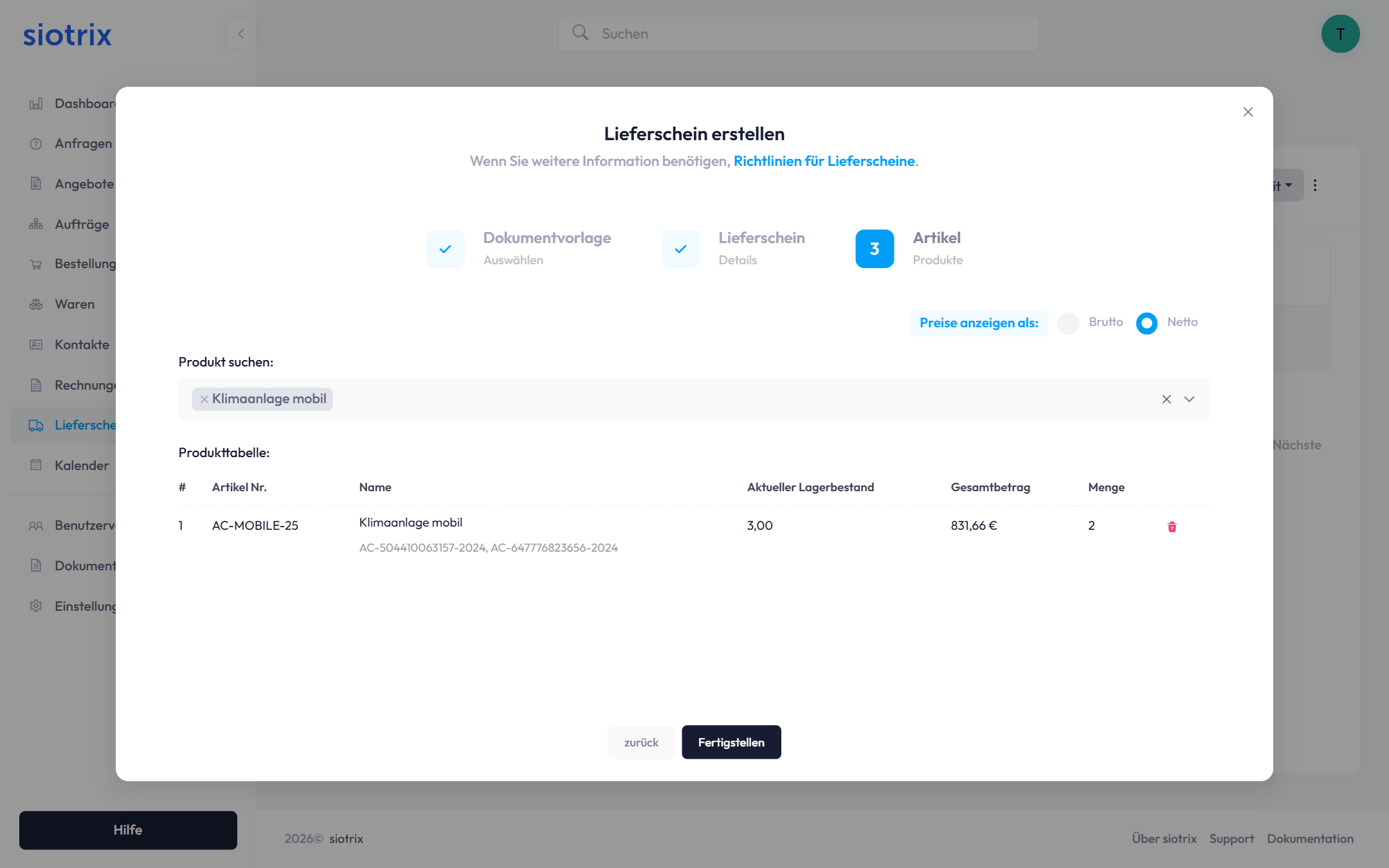Open the Kontakte menu item
This screenshot has height=868, width=1389.
(x=82, y=345)
